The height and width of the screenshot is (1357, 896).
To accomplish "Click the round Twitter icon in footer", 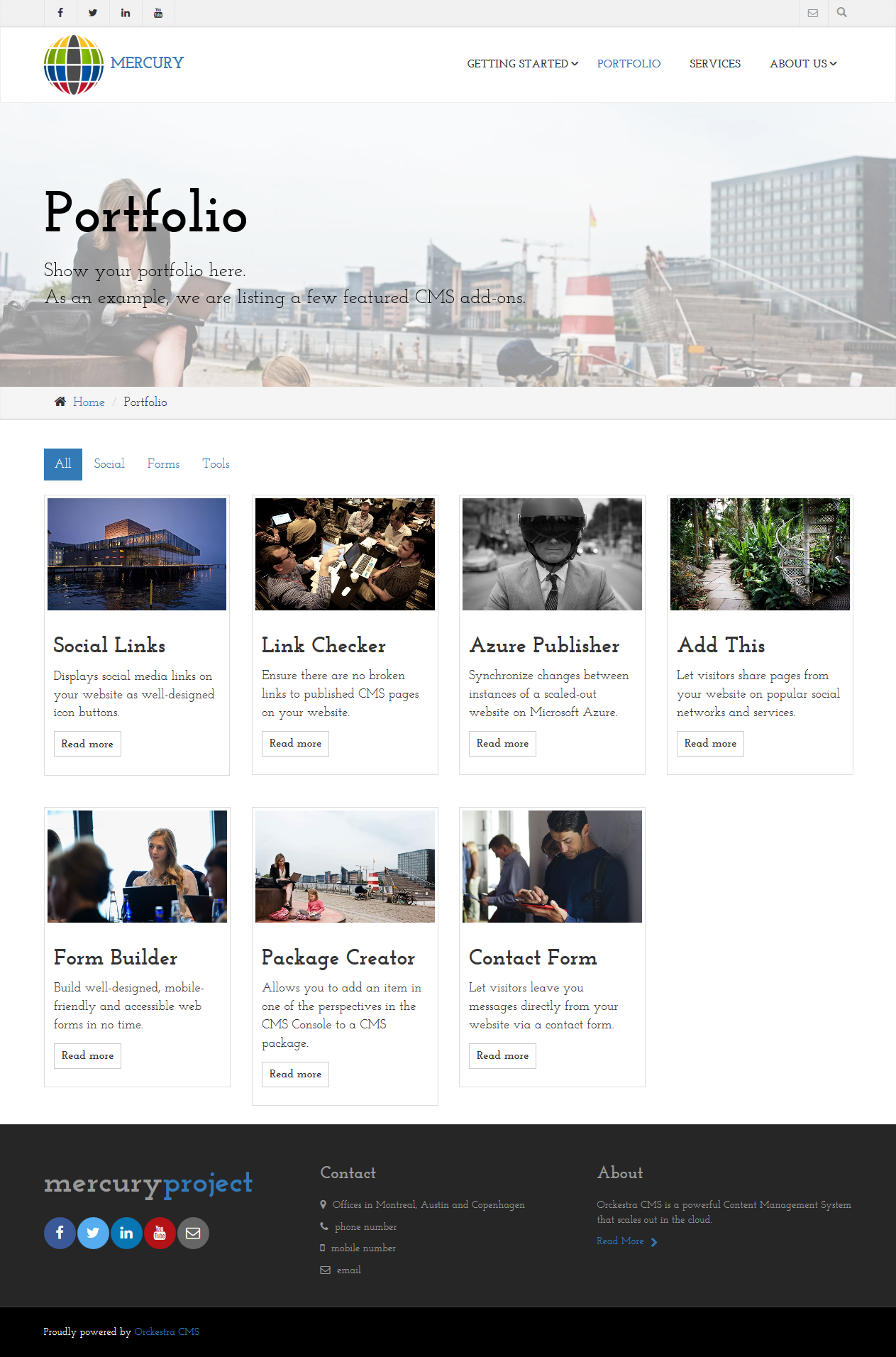I will (93, 1233).
